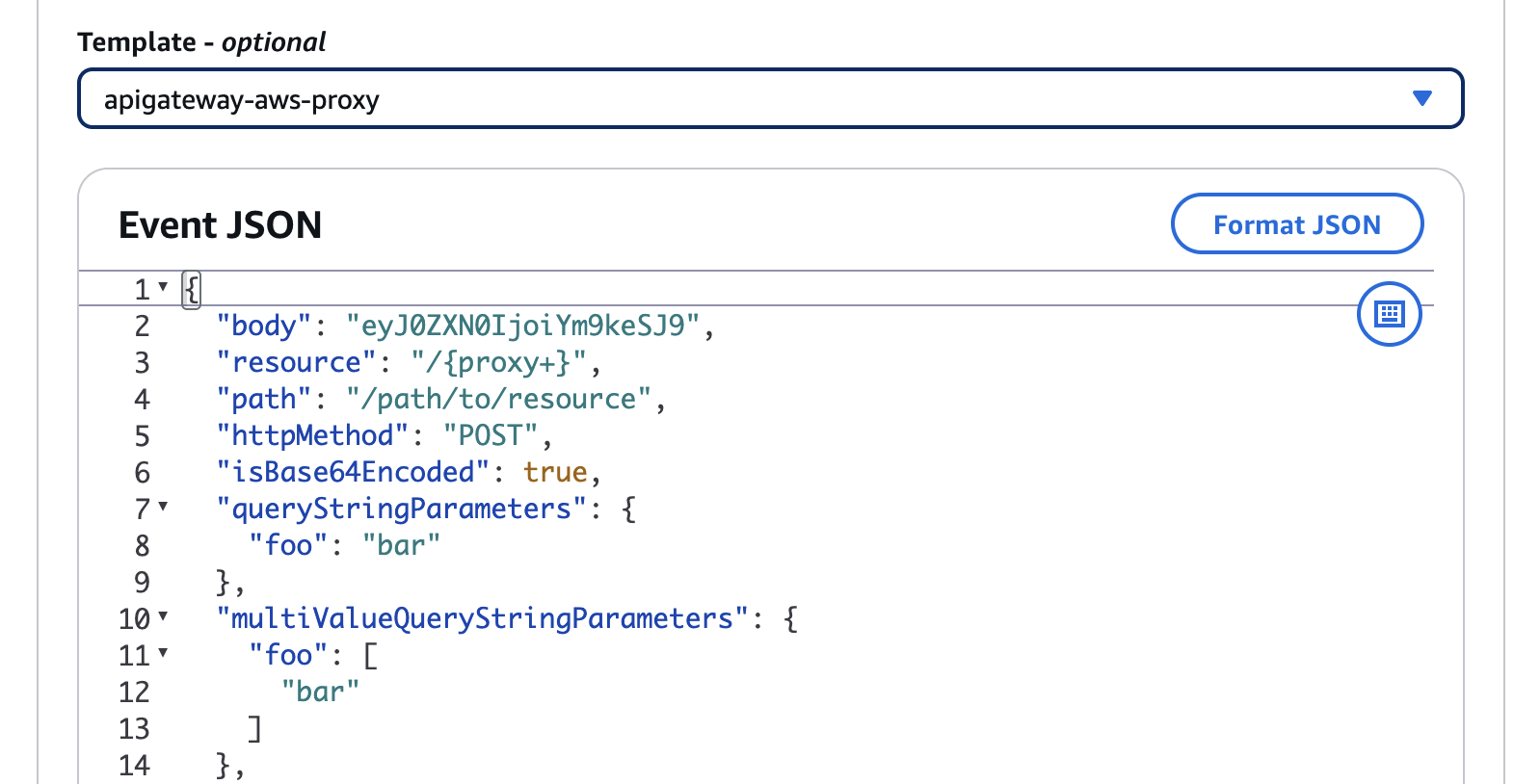Collapse the foo array fold on line 11
Image resolution: width=1540 pixels, height=784 pixels.
(163, 653)
